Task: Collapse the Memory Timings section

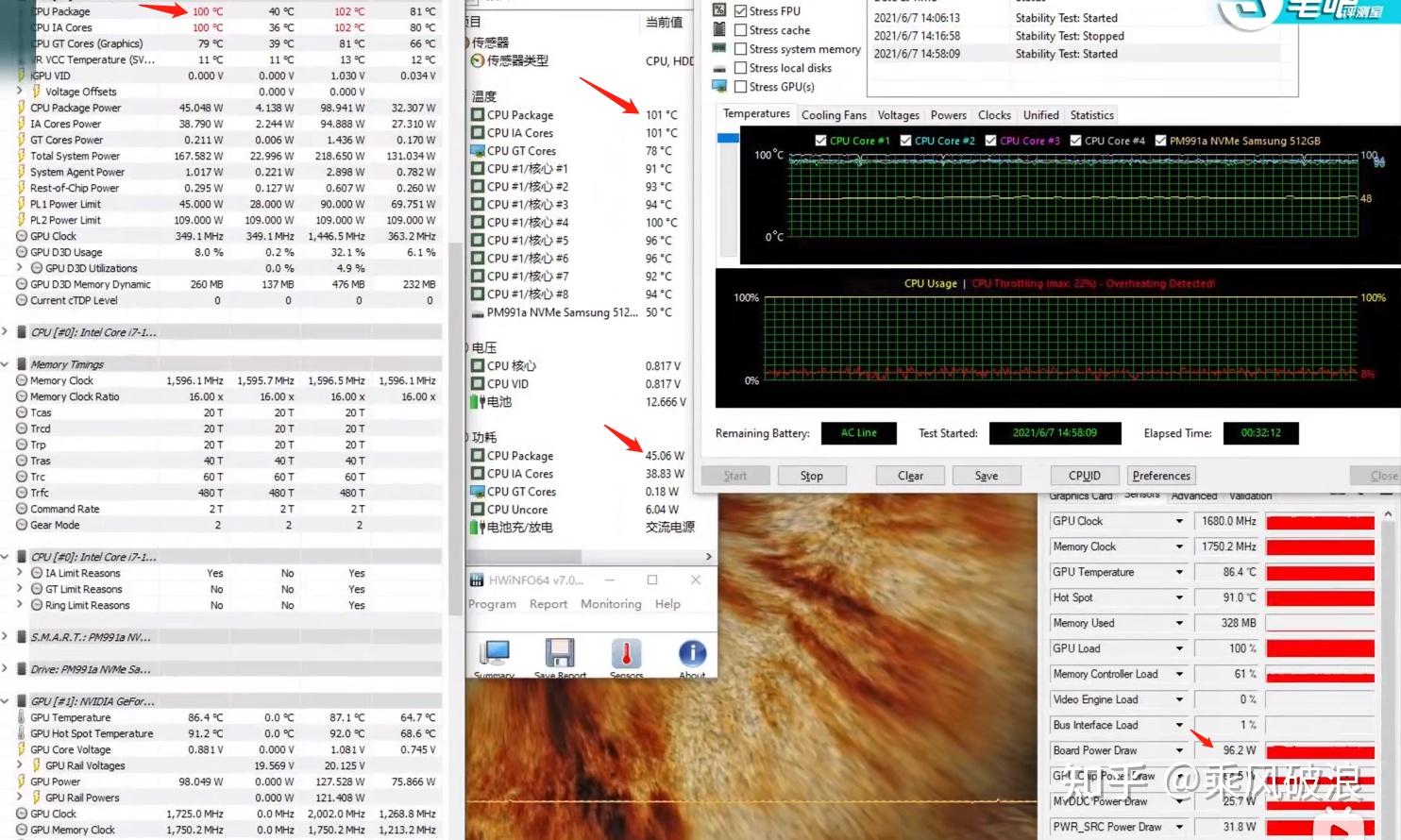Action: click(x=6, y=364)
